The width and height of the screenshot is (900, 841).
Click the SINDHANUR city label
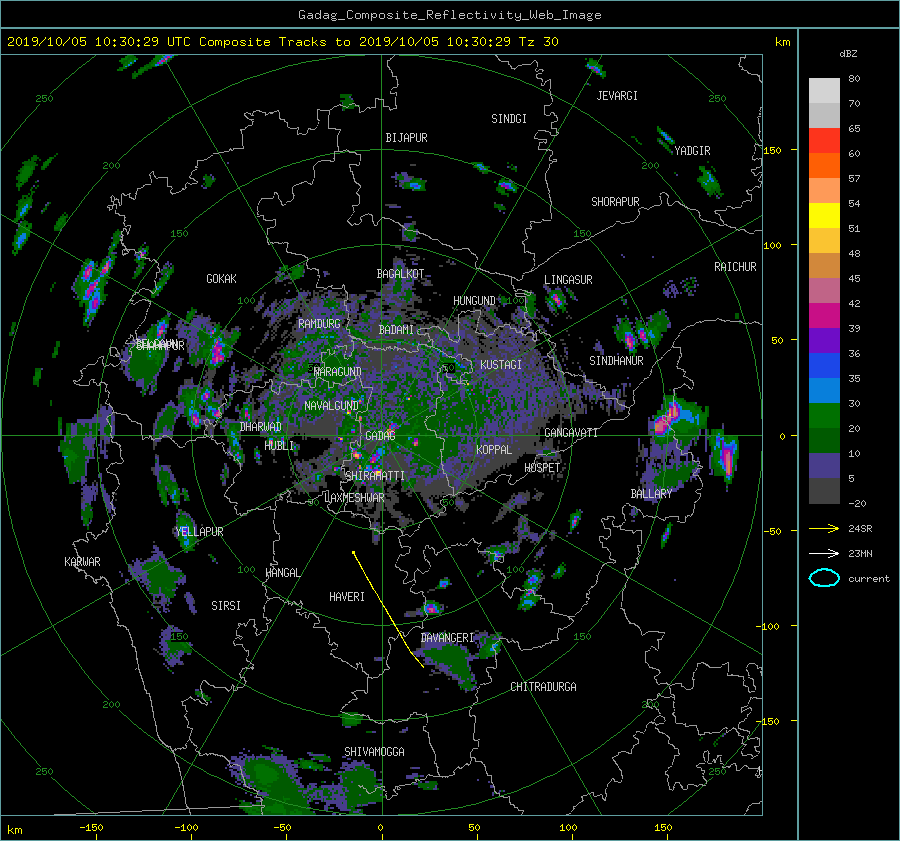coord(616,361)
